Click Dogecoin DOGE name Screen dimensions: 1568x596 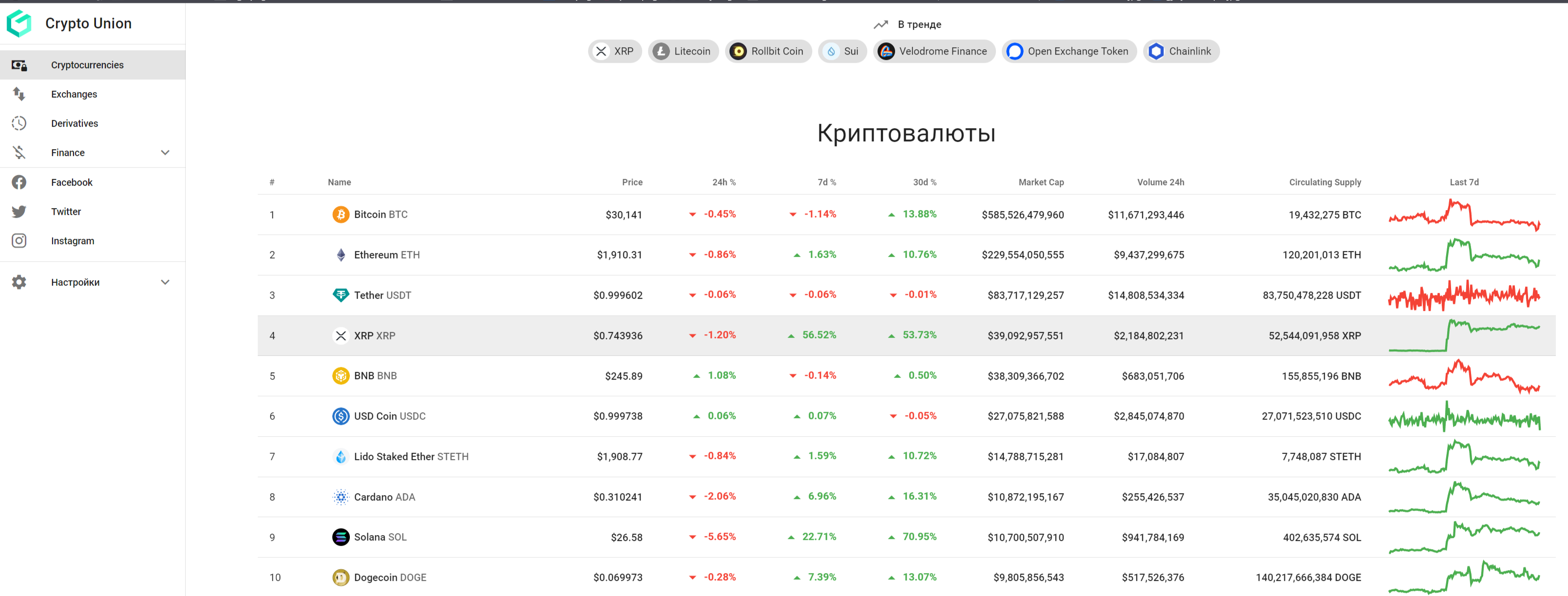click(390, 577)
